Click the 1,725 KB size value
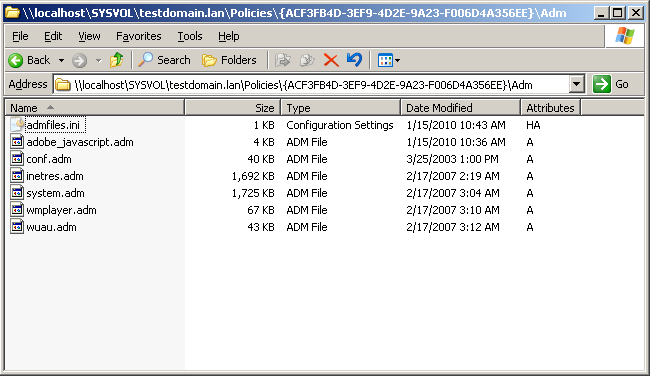This screenshot has width=650, height=376. click(253, 193)
